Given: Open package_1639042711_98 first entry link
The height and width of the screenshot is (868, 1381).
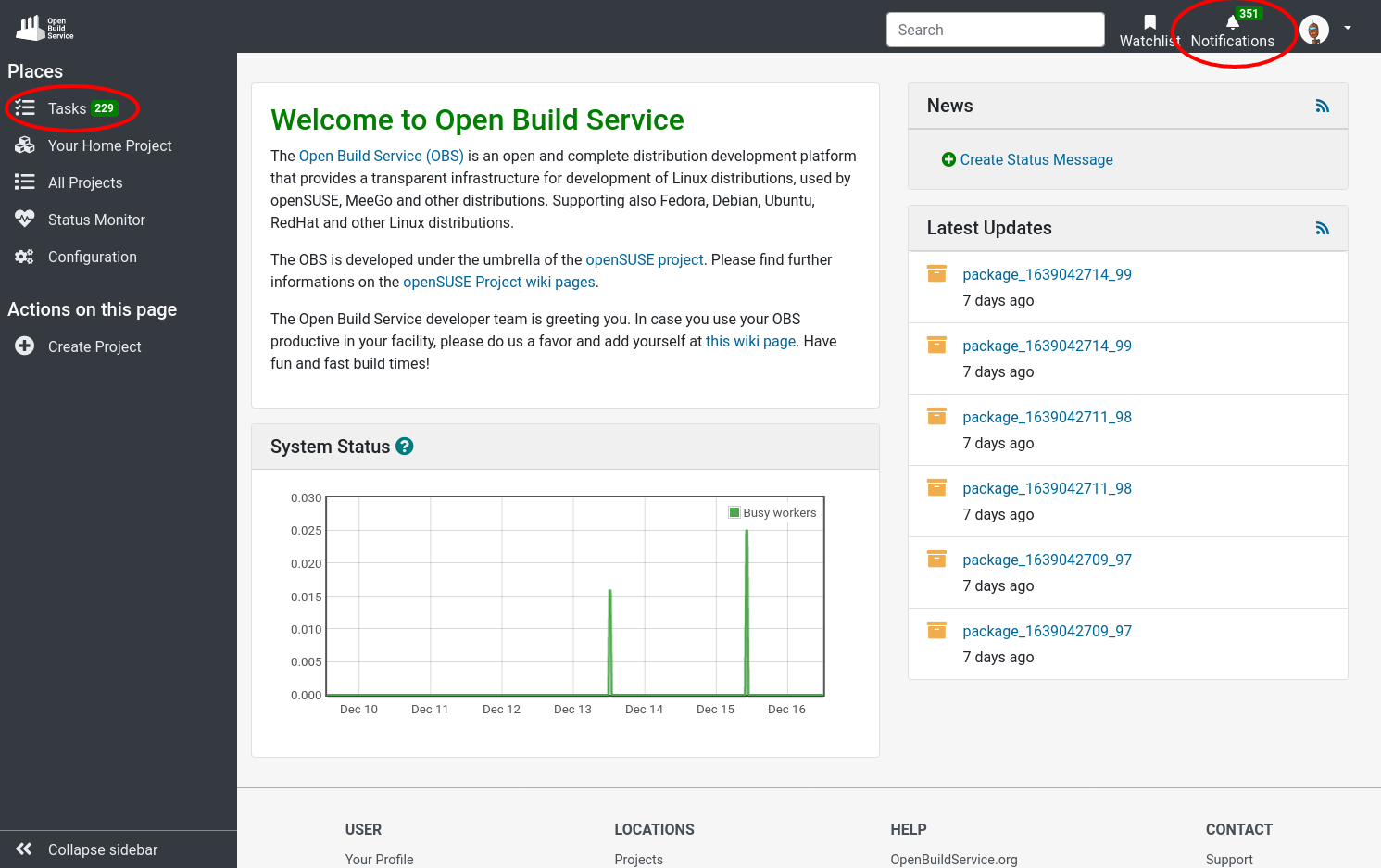Looking at the screenshot, I should pos(1047,417).
